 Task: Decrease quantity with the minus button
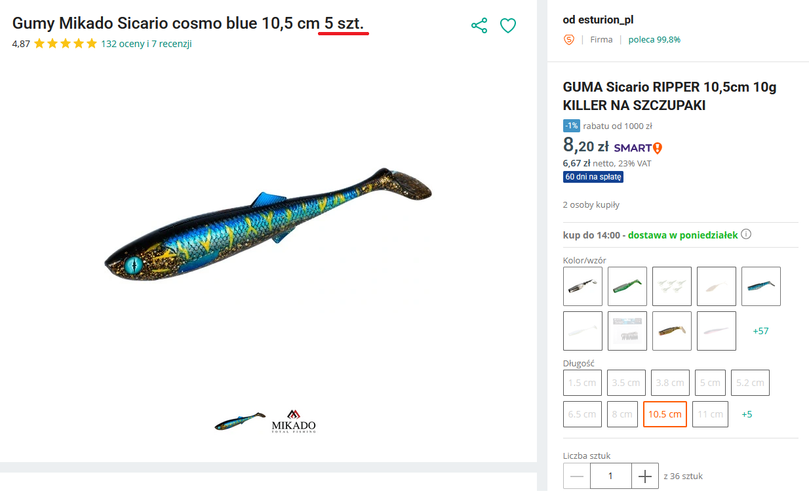tap(576, 477)
